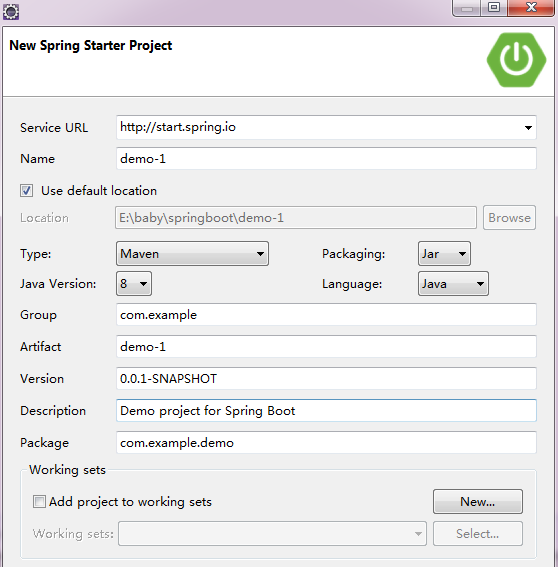Click the Eclipse gear icon in title bar

[x=11, y=12]
